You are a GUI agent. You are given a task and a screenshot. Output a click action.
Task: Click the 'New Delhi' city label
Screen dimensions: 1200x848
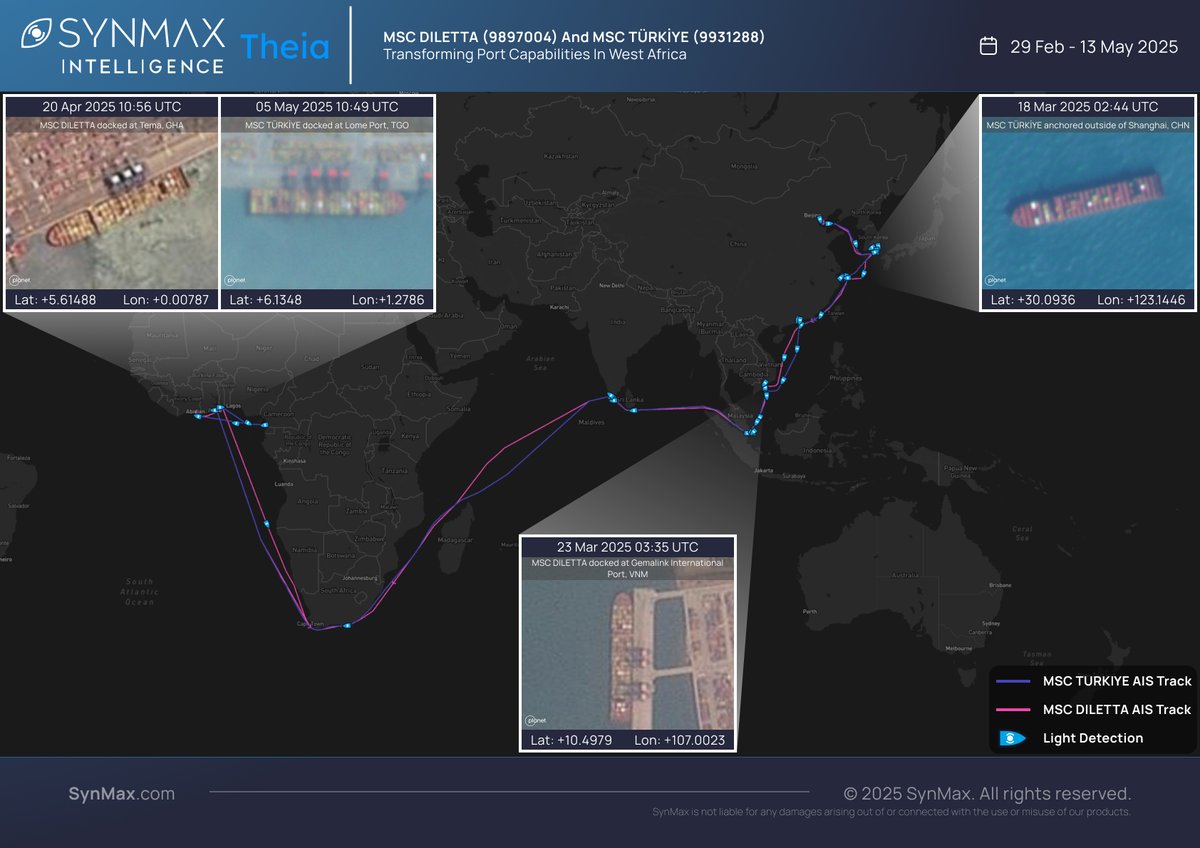click(x=610, y=286)
